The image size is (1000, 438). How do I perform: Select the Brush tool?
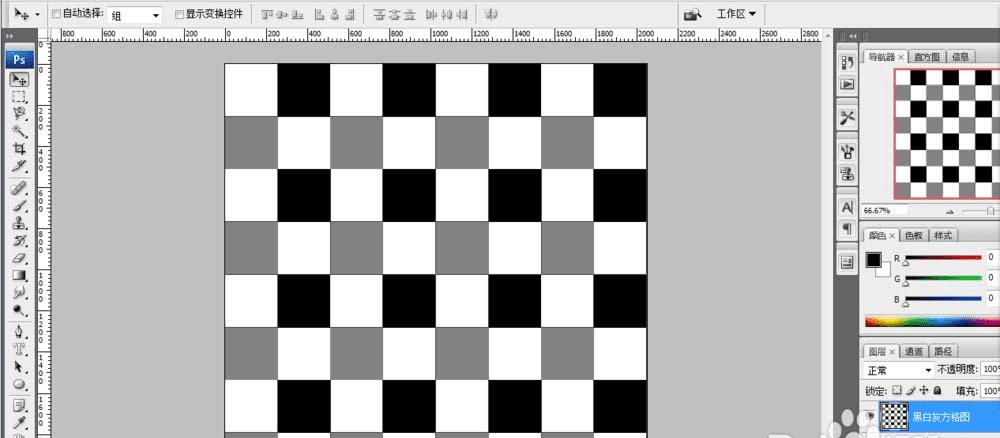click(x=20, y=205)
